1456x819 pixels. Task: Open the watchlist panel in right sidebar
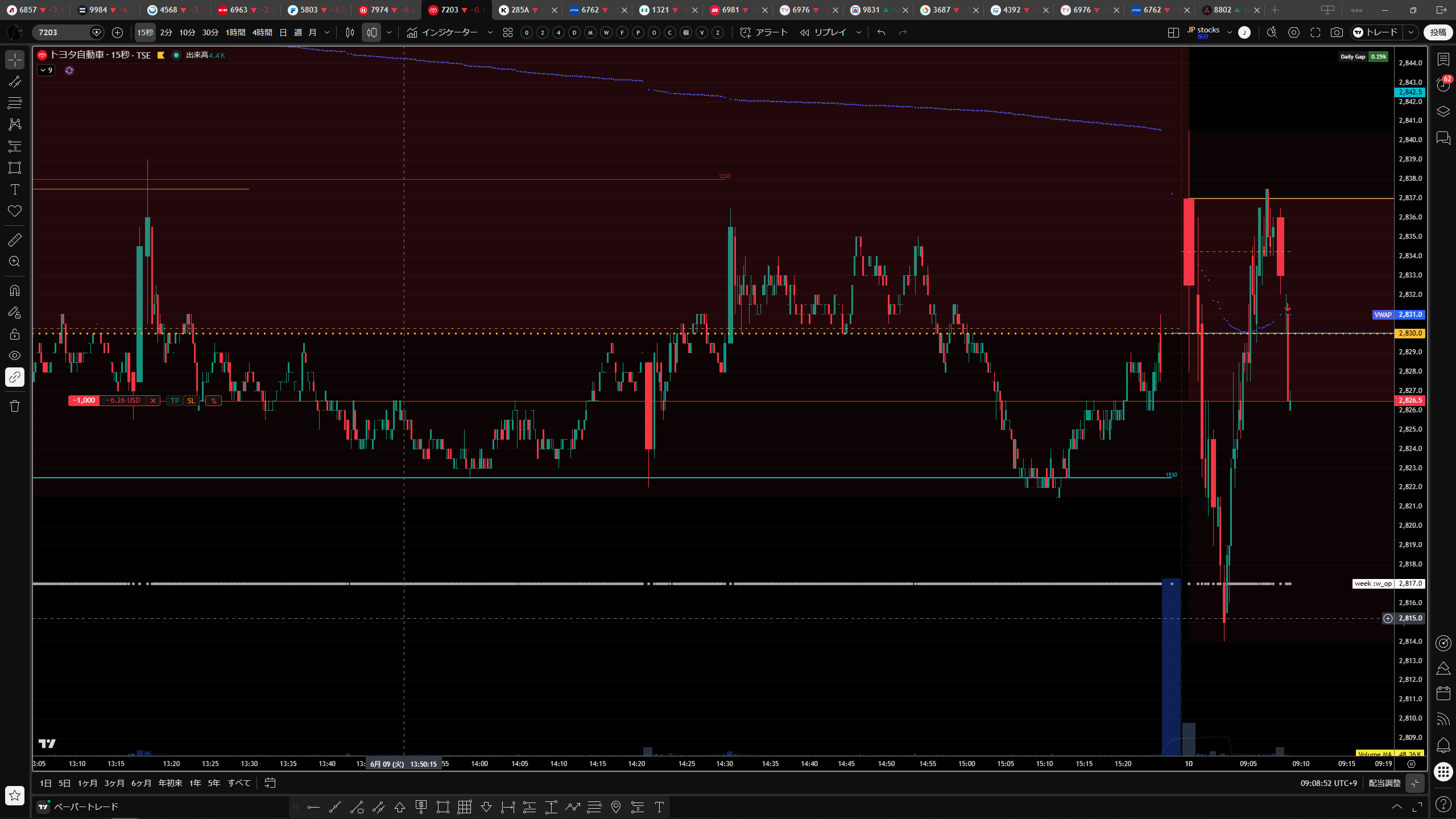1443,59
